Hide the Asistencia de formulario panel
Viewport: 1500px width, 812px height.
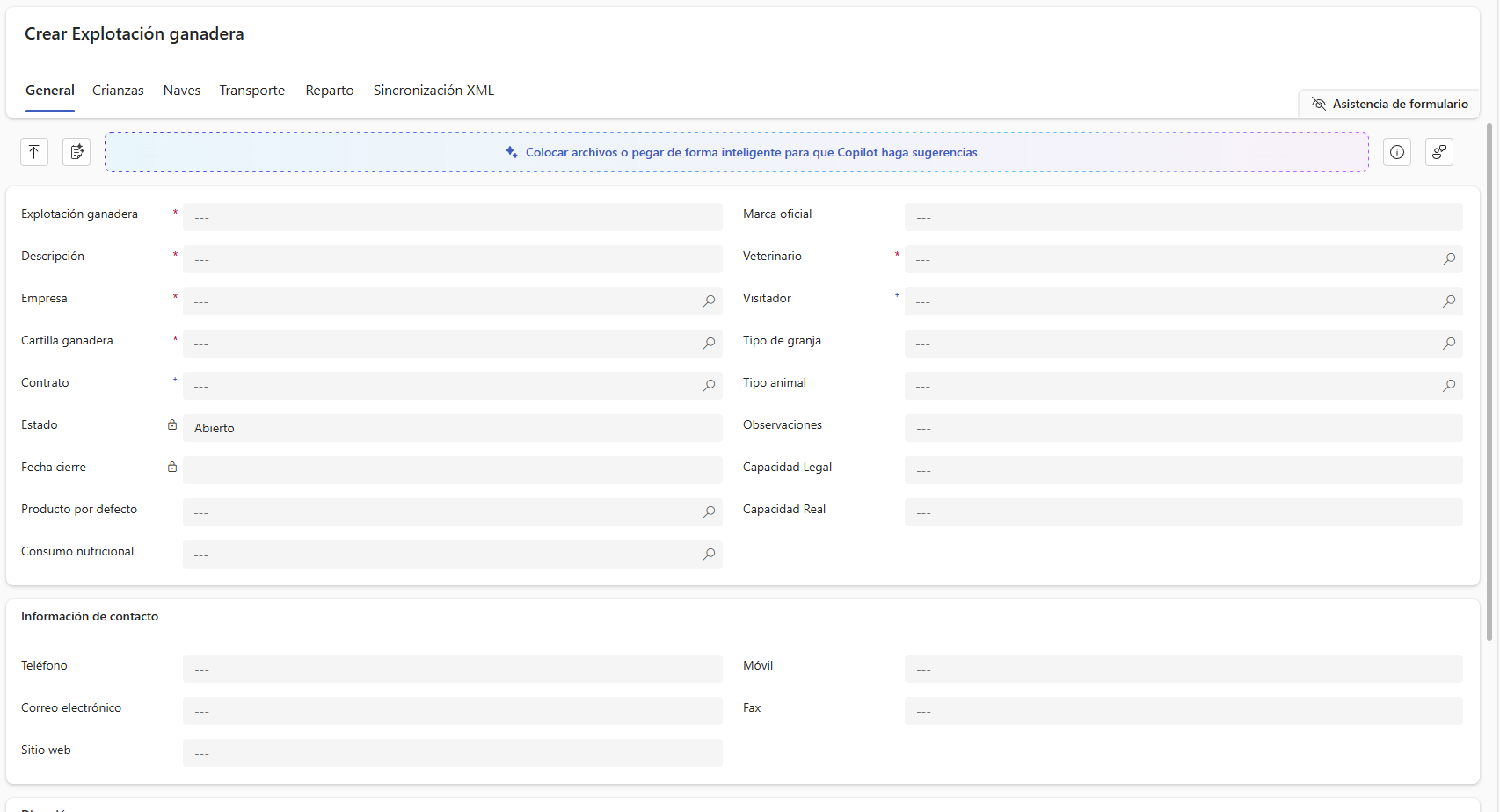coord(1389,104)
